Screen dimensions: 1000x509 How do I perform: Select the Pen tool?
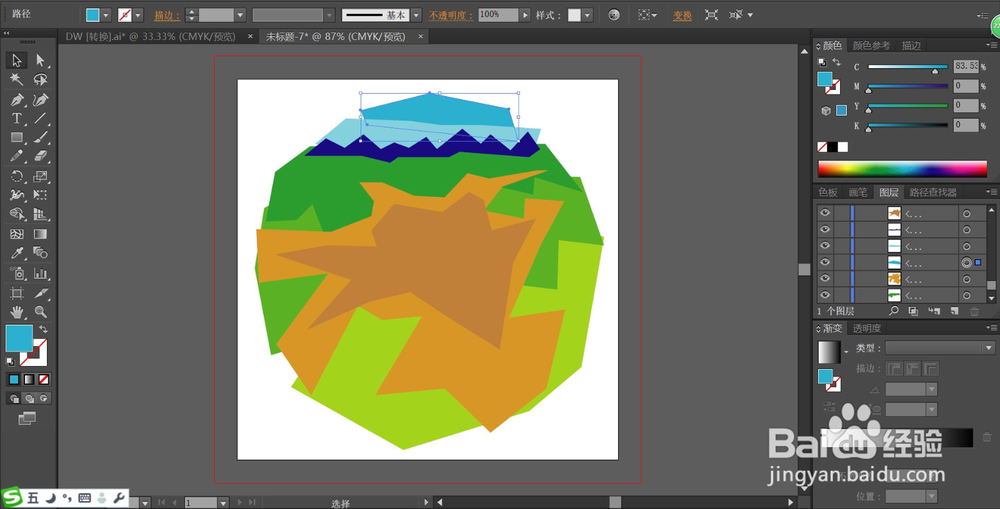(17, 100)
